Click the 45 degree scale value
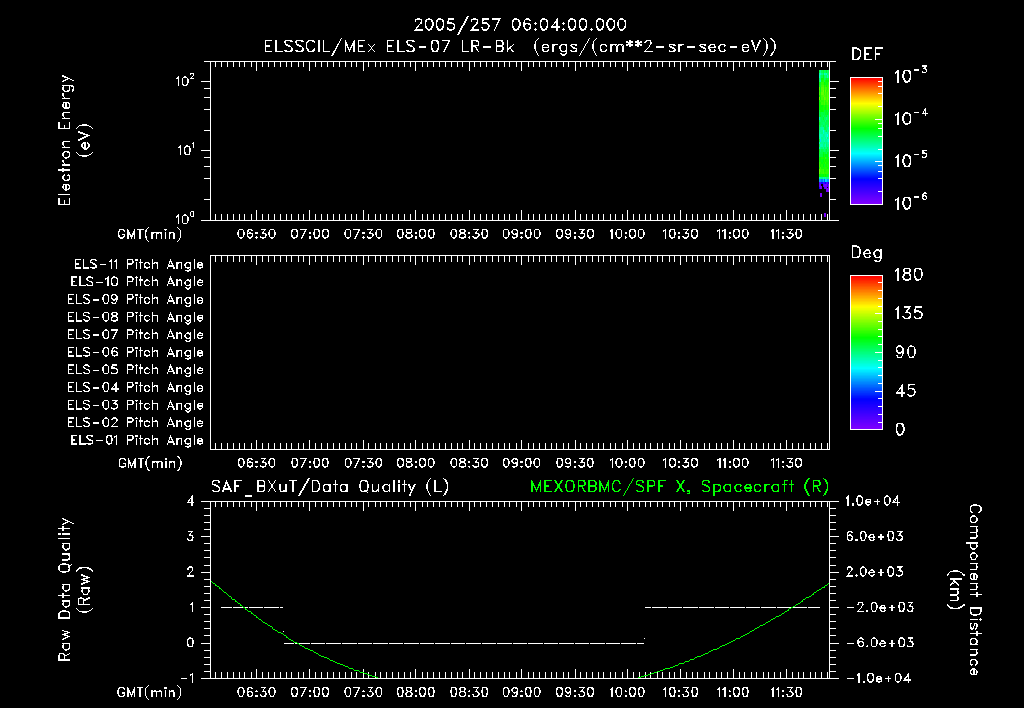The height and width of the screenshot is (708, 1024). pos(906,391)
